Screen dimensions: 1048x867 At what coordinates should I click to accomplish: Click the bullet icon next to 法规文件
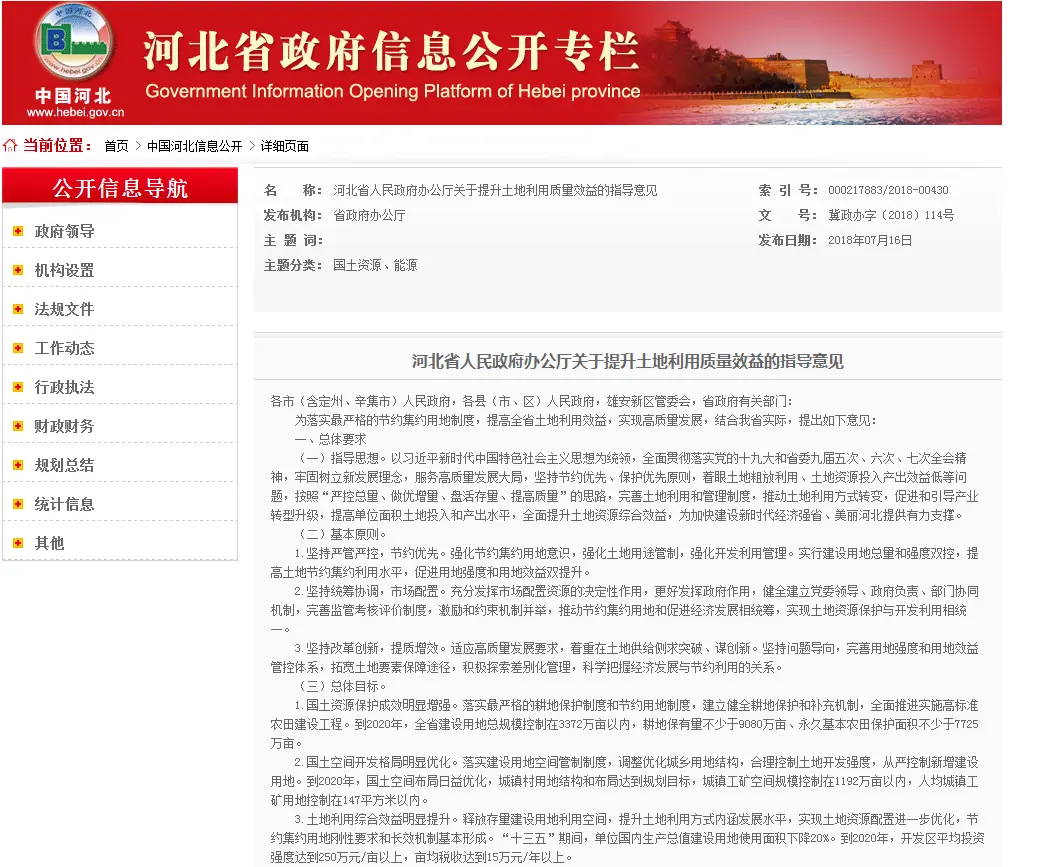coord(18,309)
